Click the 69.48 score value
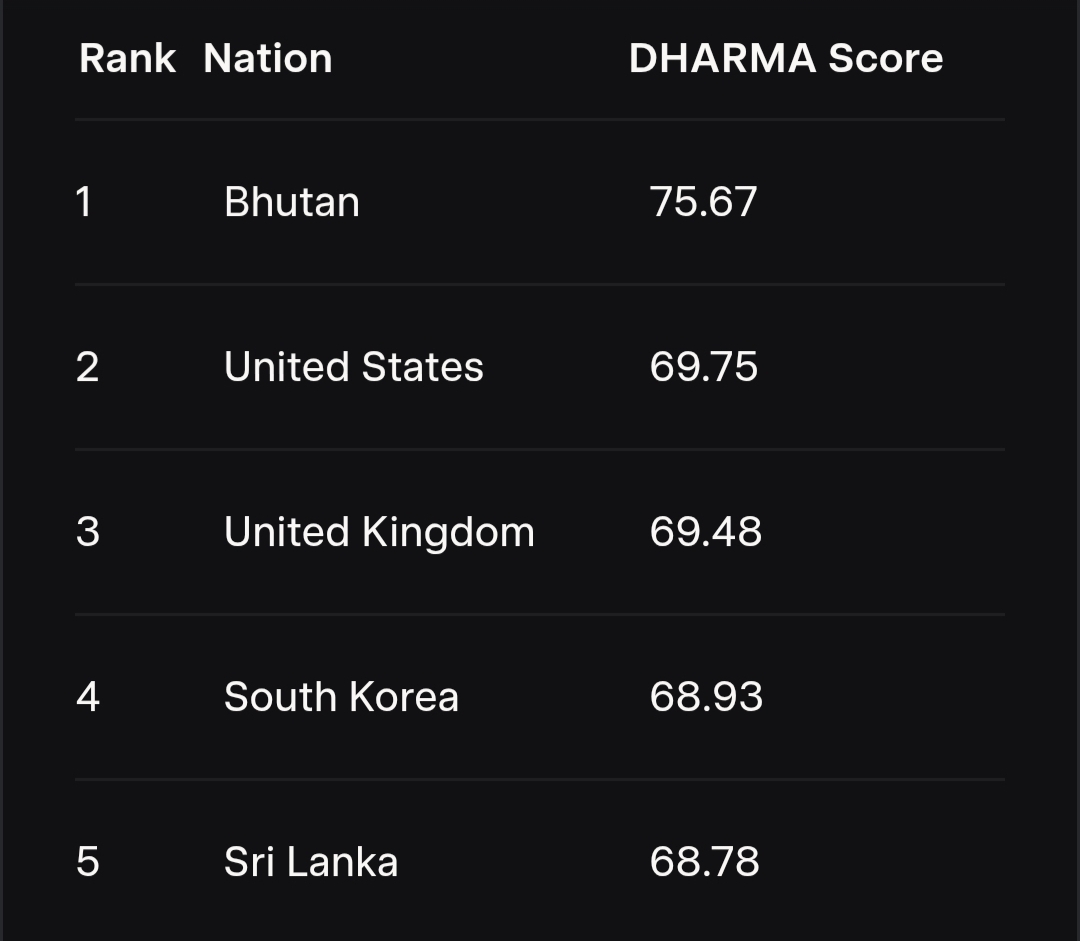The width and height of the screenshot is (1080, 941). pyautogui.click(x=705, y=532)
